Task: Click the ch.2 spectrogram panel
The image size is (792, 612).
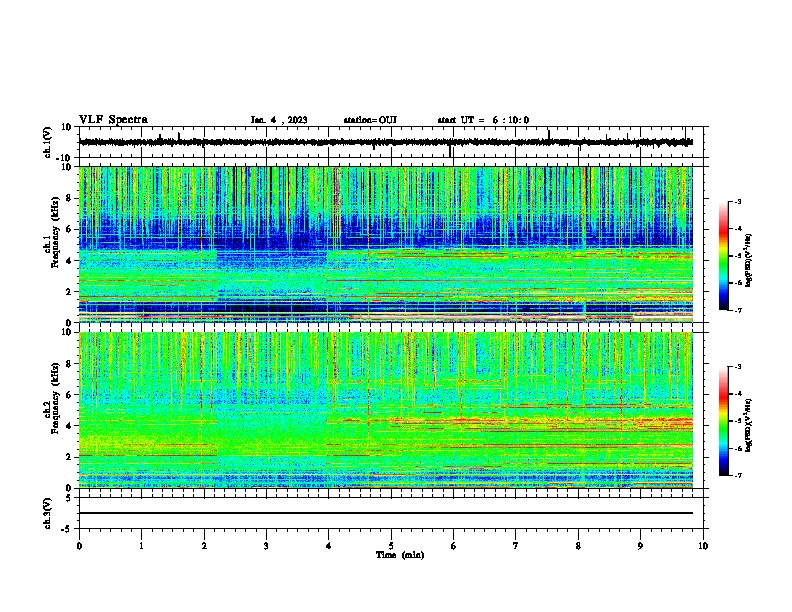Action: (386, 410)
